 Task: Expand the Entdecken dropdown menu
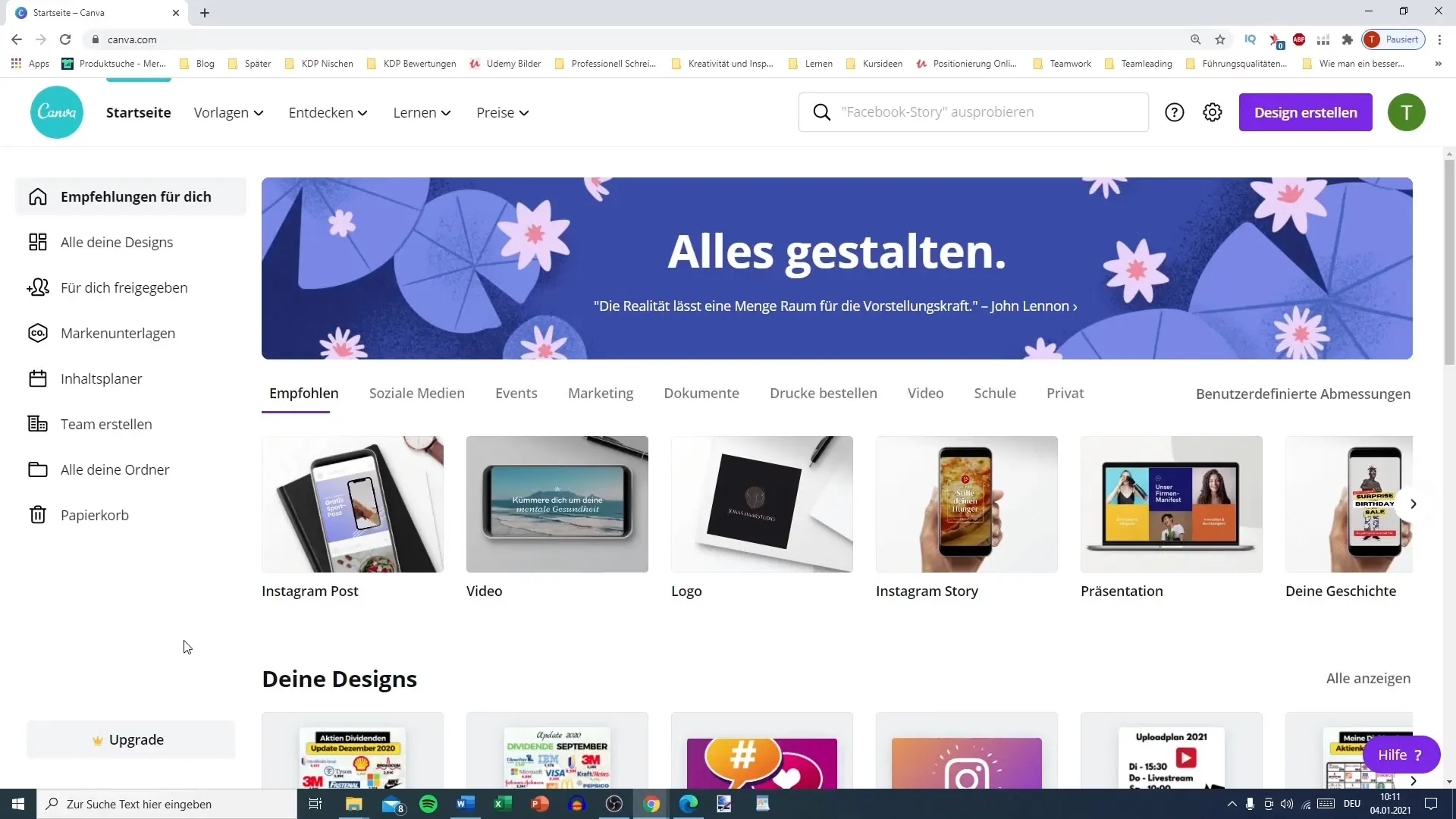point(328,112)
